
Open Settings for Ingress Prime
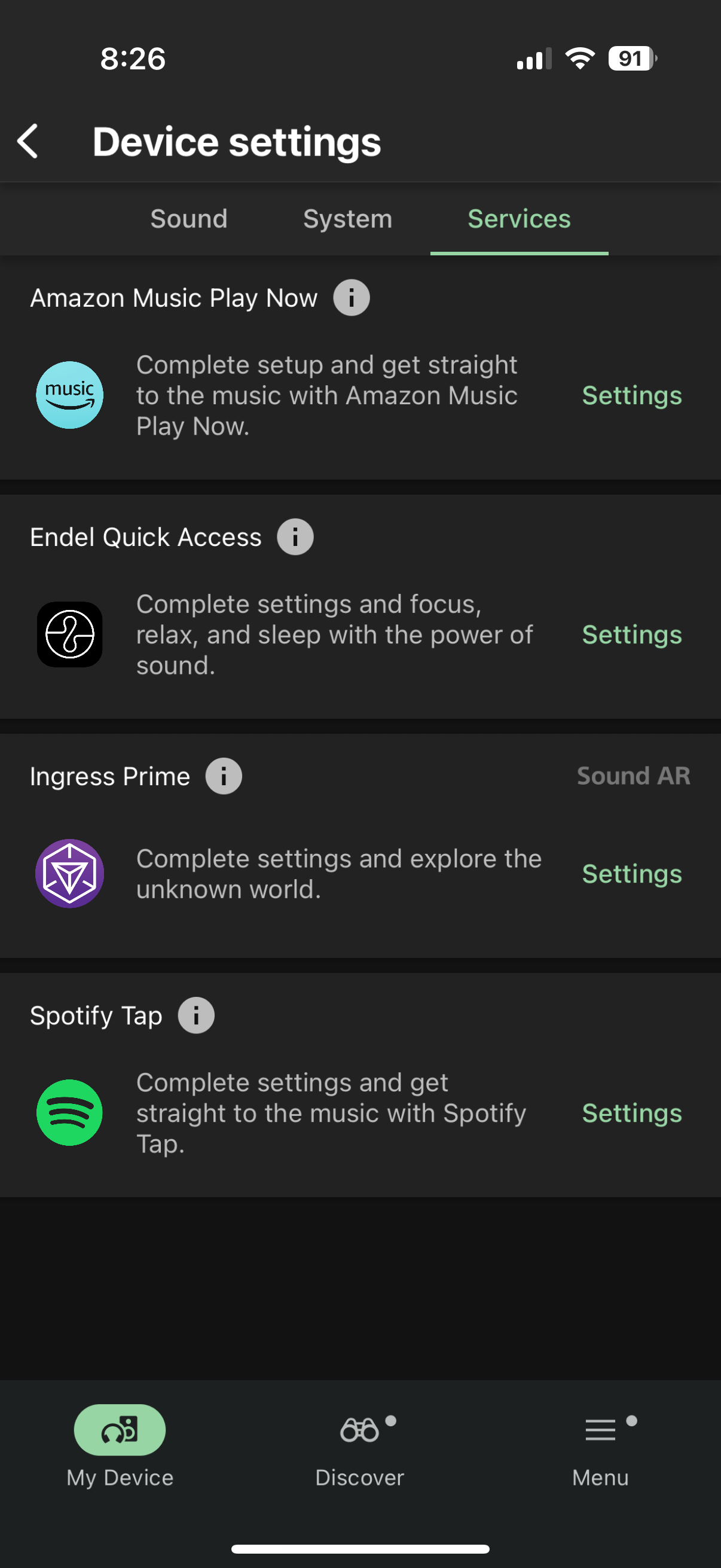point(631,874)
